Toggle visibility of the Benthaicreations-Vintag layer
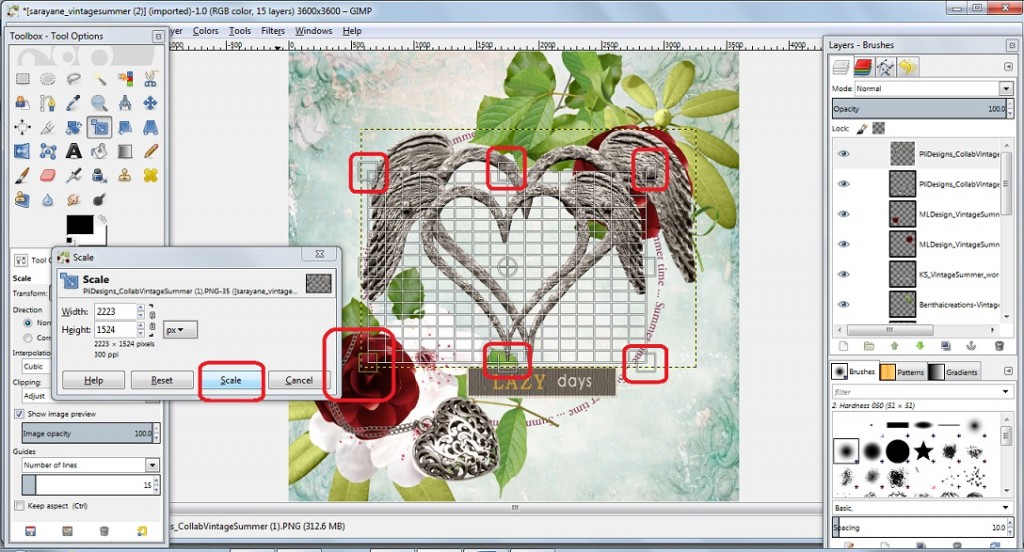 [844, 304]
